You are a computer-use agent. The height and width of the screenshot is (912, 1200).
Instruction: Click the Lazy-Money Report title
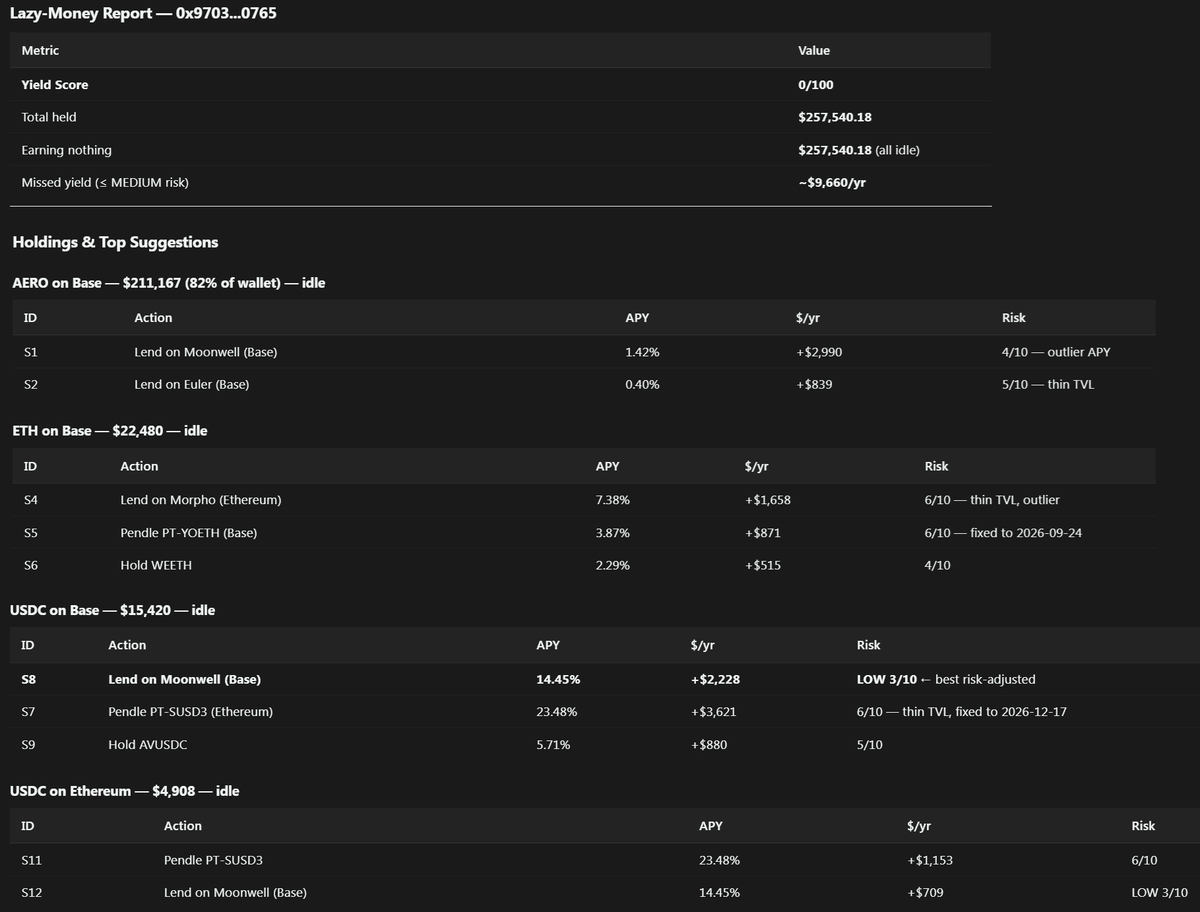[143, 14]
